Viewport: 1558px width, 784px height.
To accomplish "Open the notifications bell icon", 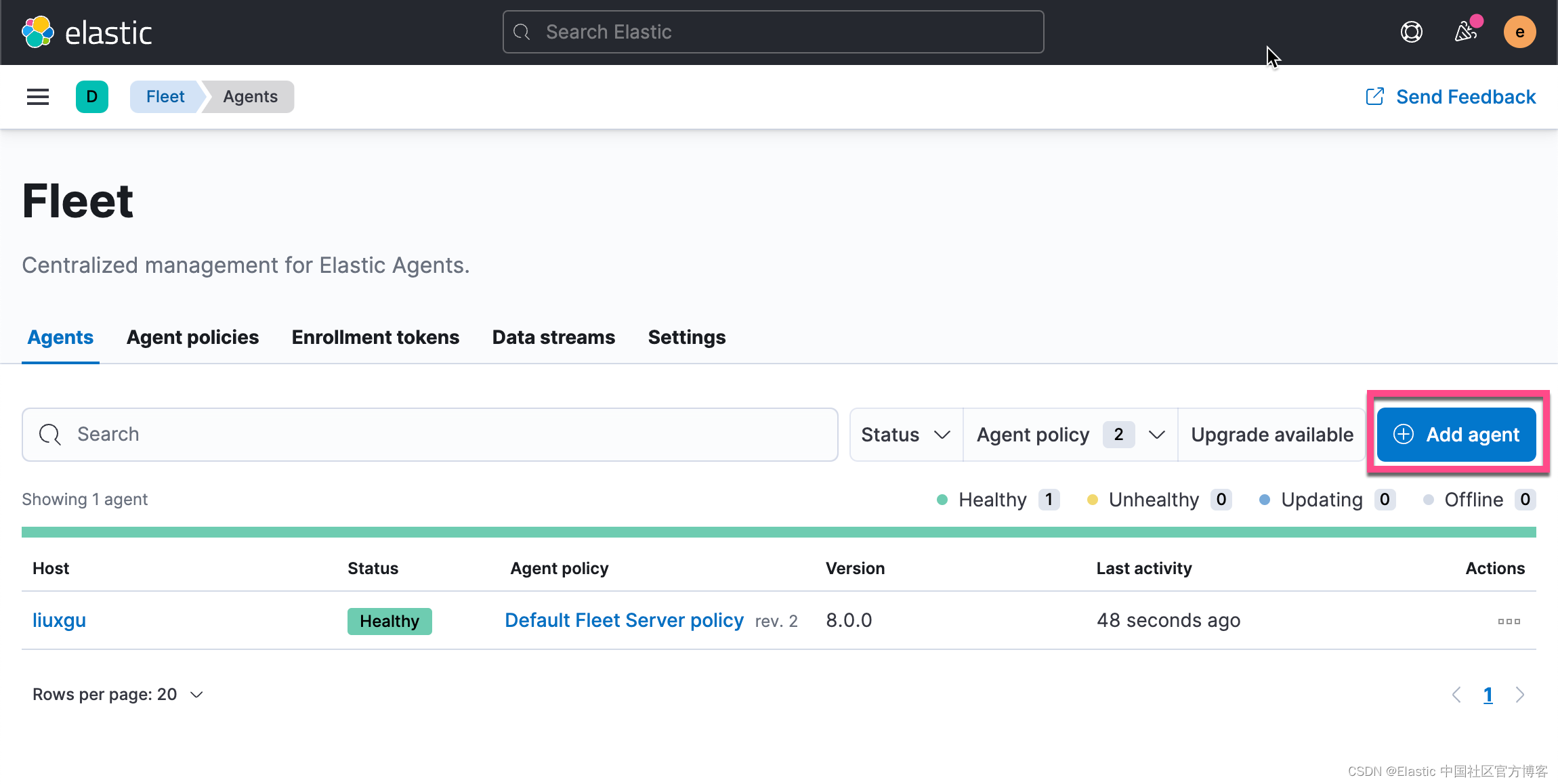I will click(1465, 31).
